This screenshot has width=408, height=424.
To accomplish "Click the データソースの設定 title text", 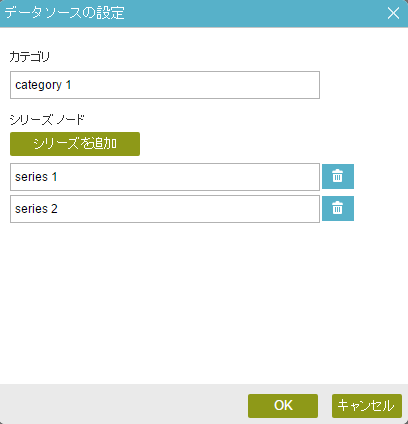I will (65, 13).
